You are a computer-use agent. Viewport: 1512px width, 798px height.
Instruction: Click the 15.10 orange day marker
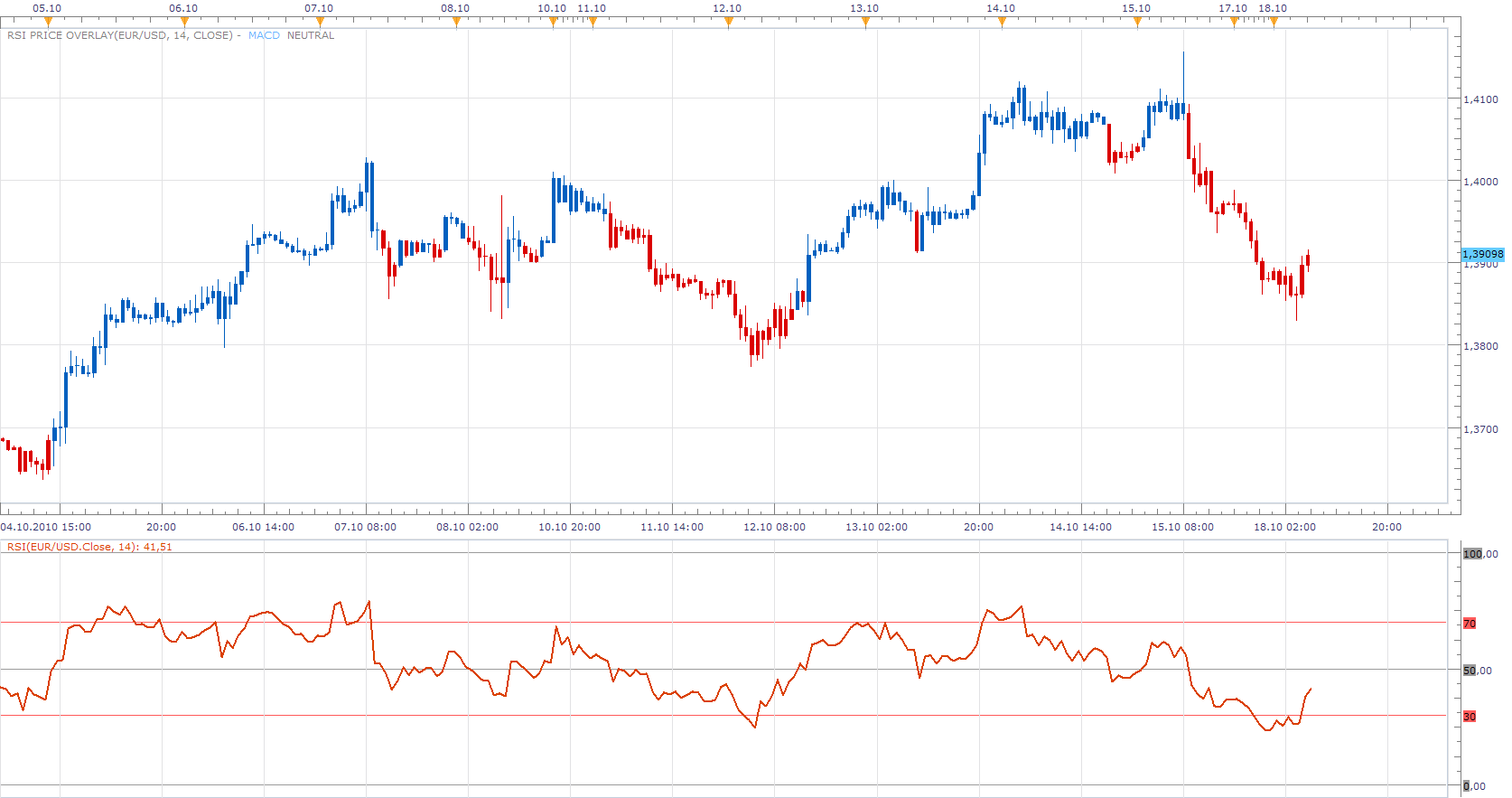coord(1137,22)
